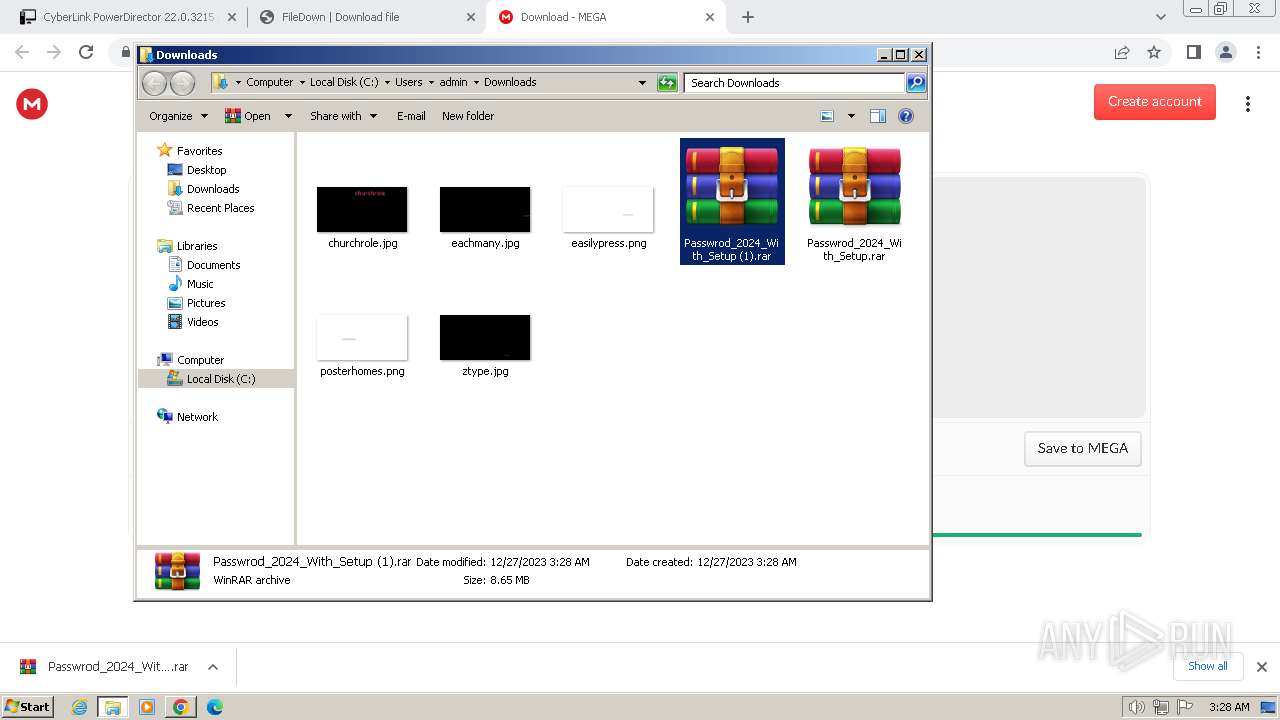Click Show all downloads
This screenshot has width=1280, height=720.
pyautogui.click(x=1208, y=666)
